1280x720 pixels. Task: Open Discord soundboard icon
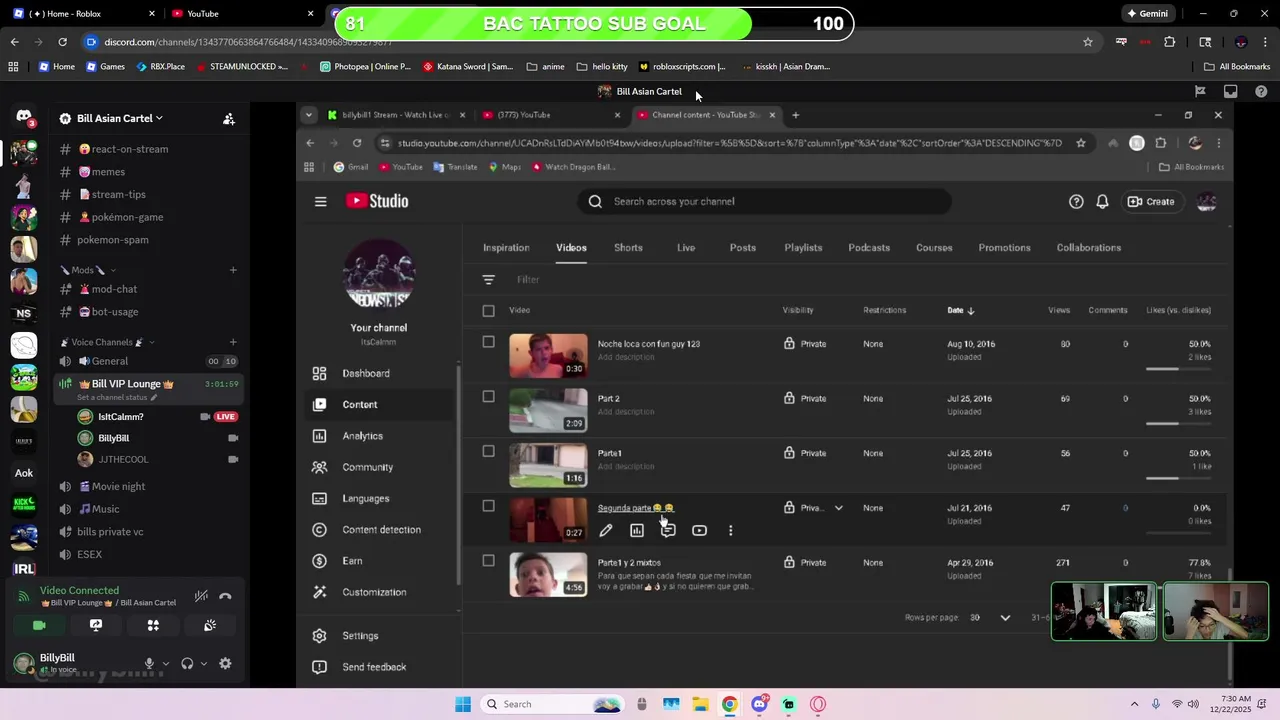coord(210,625)
